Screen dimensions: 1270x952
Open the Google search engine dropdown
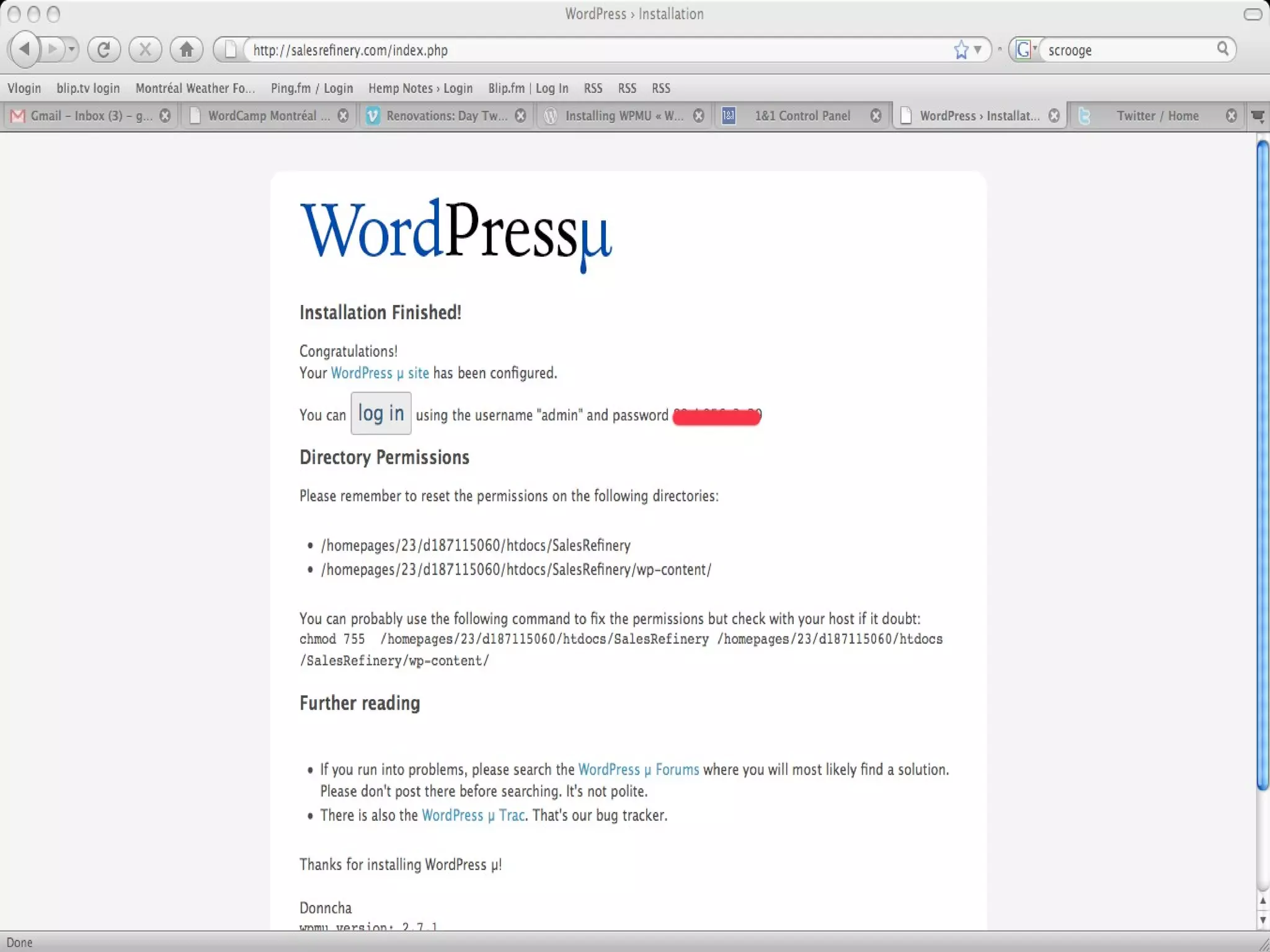(1026, 50)
